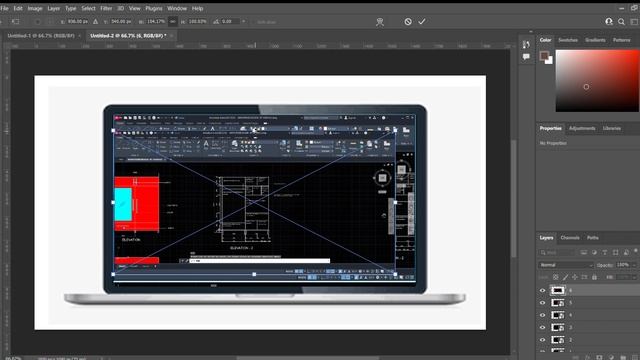Viewport: 640px width, 360px height.
Task: Click the relative positioning triangle icon
Action: click(96, 22)
